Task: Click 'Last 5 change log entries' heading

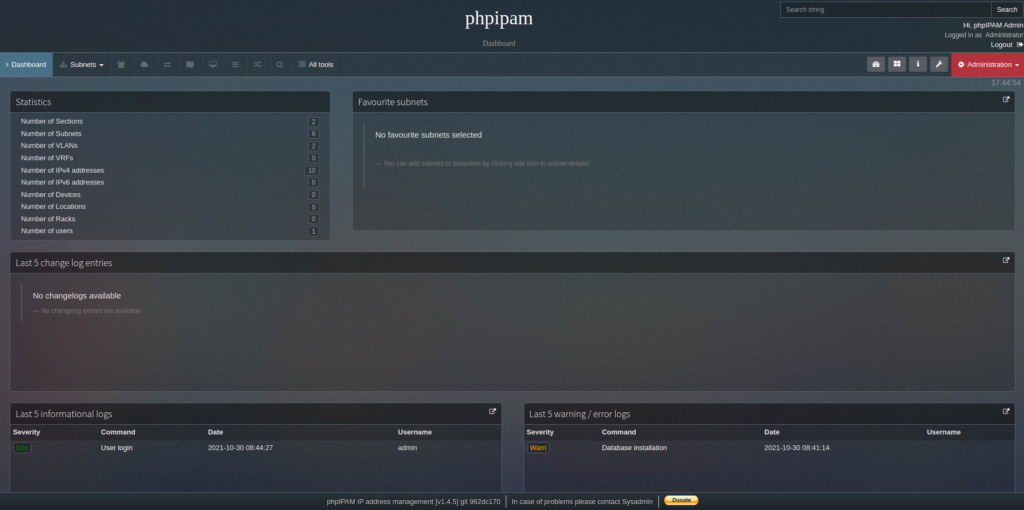Action: click(x=64, y=263)
